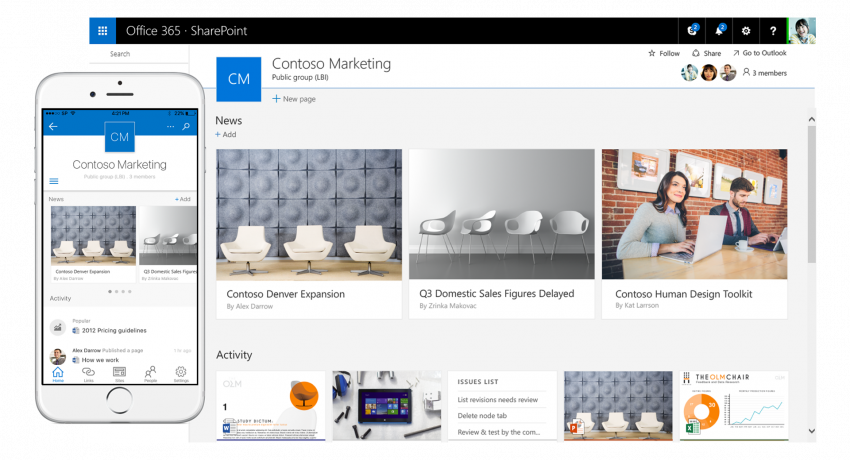Open Skype icon in top bar

692,31
